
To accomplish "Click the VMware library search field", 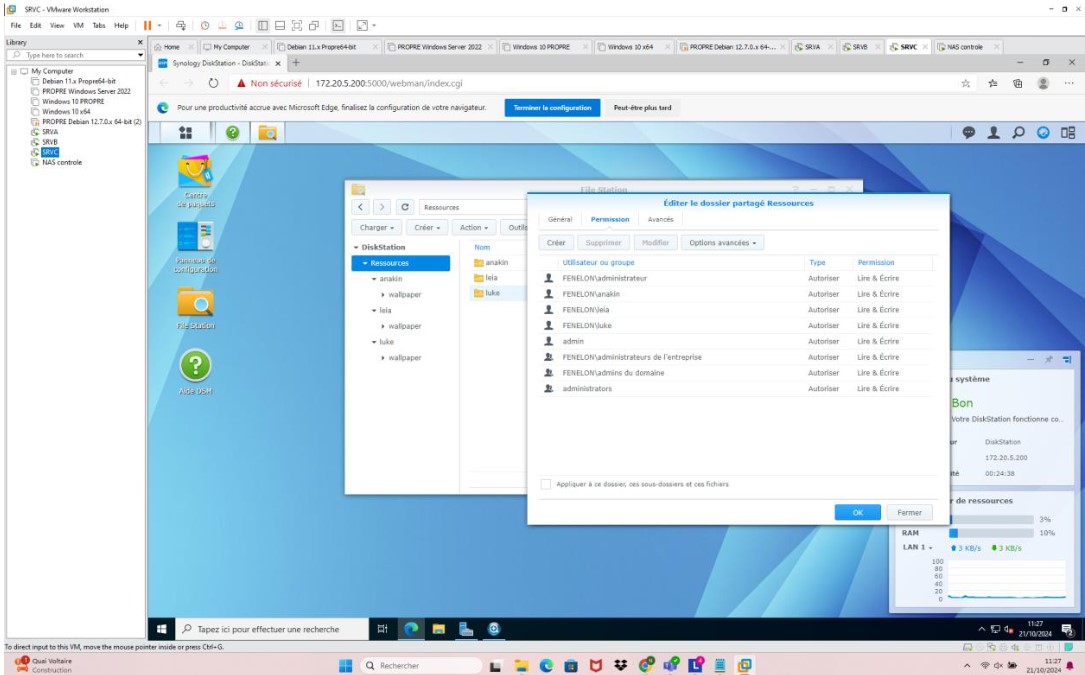I will click(x=75, y=55).
